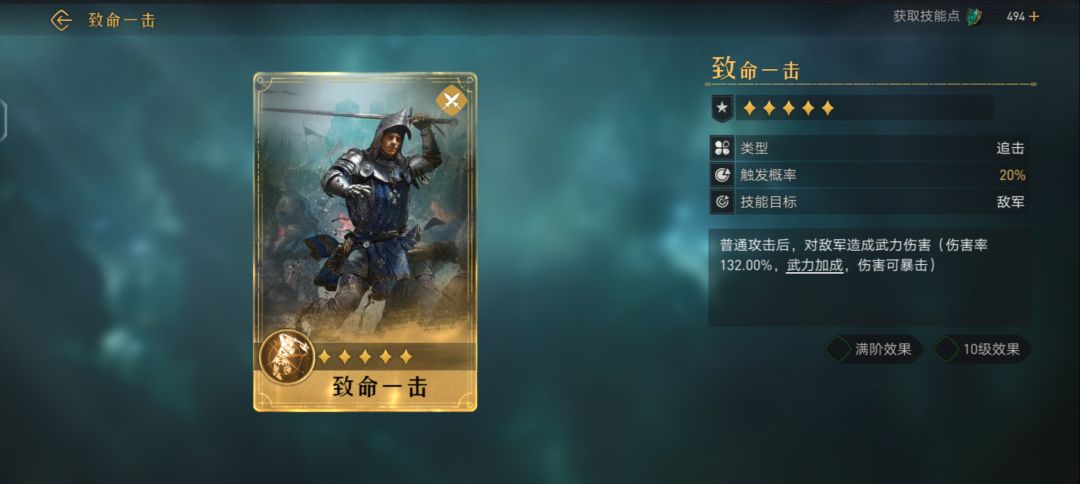Click the 20% trigger probability value

pyautogui.click(x=1012, y=176)
